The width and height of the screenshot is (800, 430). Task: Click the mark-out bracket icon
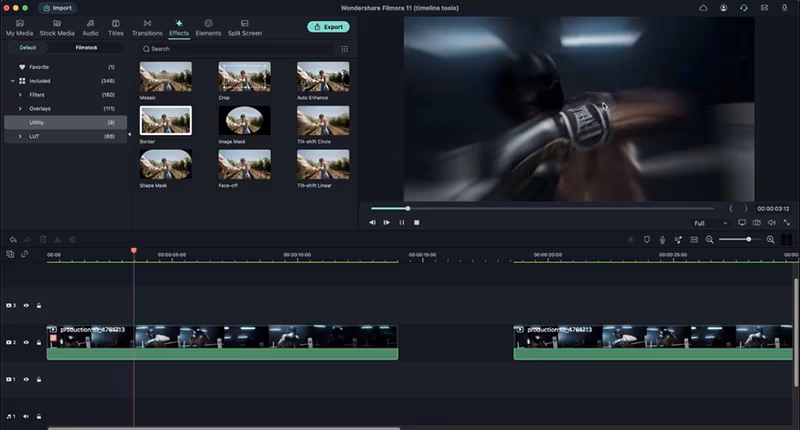pos(745,208)
